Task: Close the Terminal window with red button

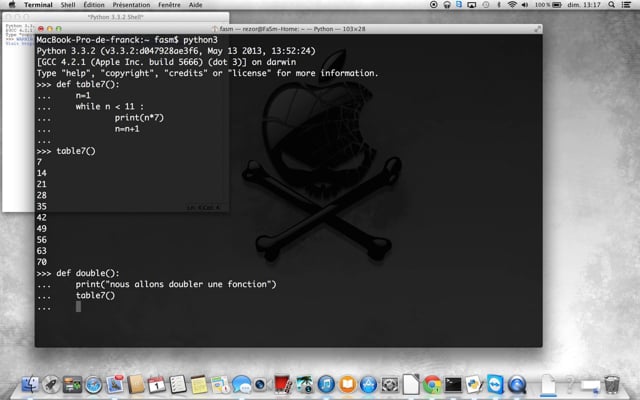Action: pyautogui.click(x=41, y=29)
